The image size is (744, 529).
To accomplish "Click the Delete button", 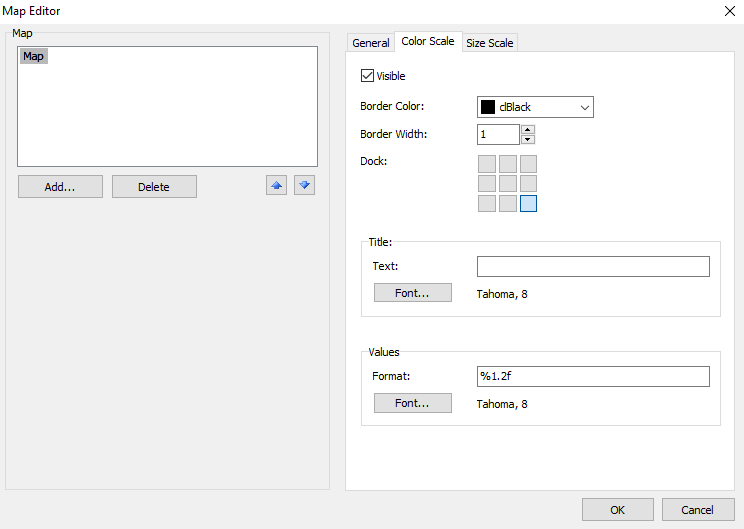I will point(154,186).
